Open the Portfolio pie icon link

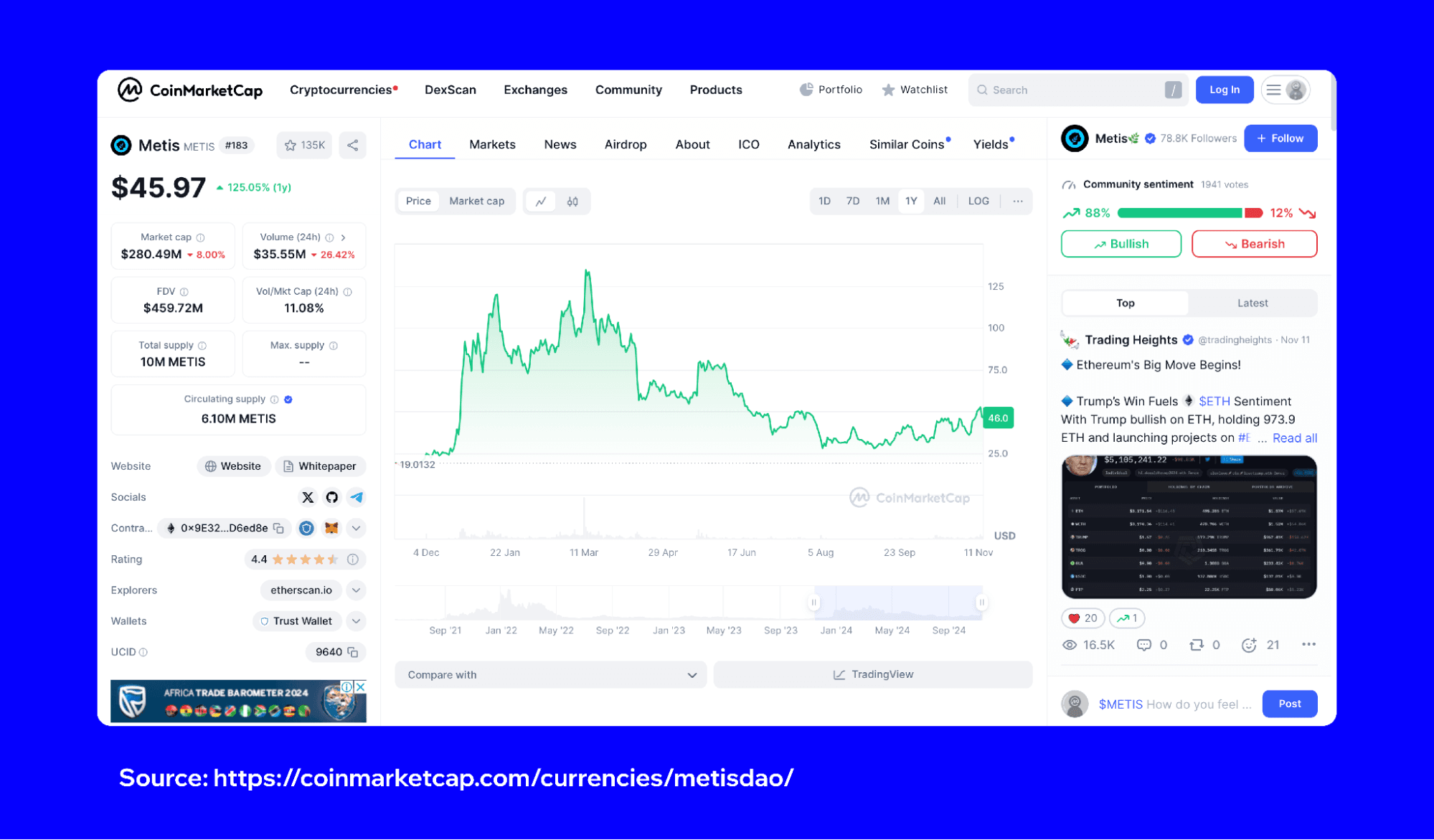pyautogui.click(x=831, y=90)
